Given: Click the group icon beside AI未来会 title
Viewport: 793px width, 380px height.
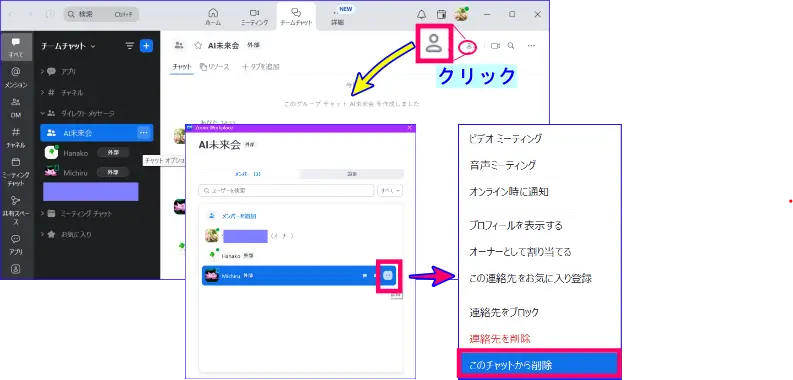Looking at the screenshot, I should point(179,46).
